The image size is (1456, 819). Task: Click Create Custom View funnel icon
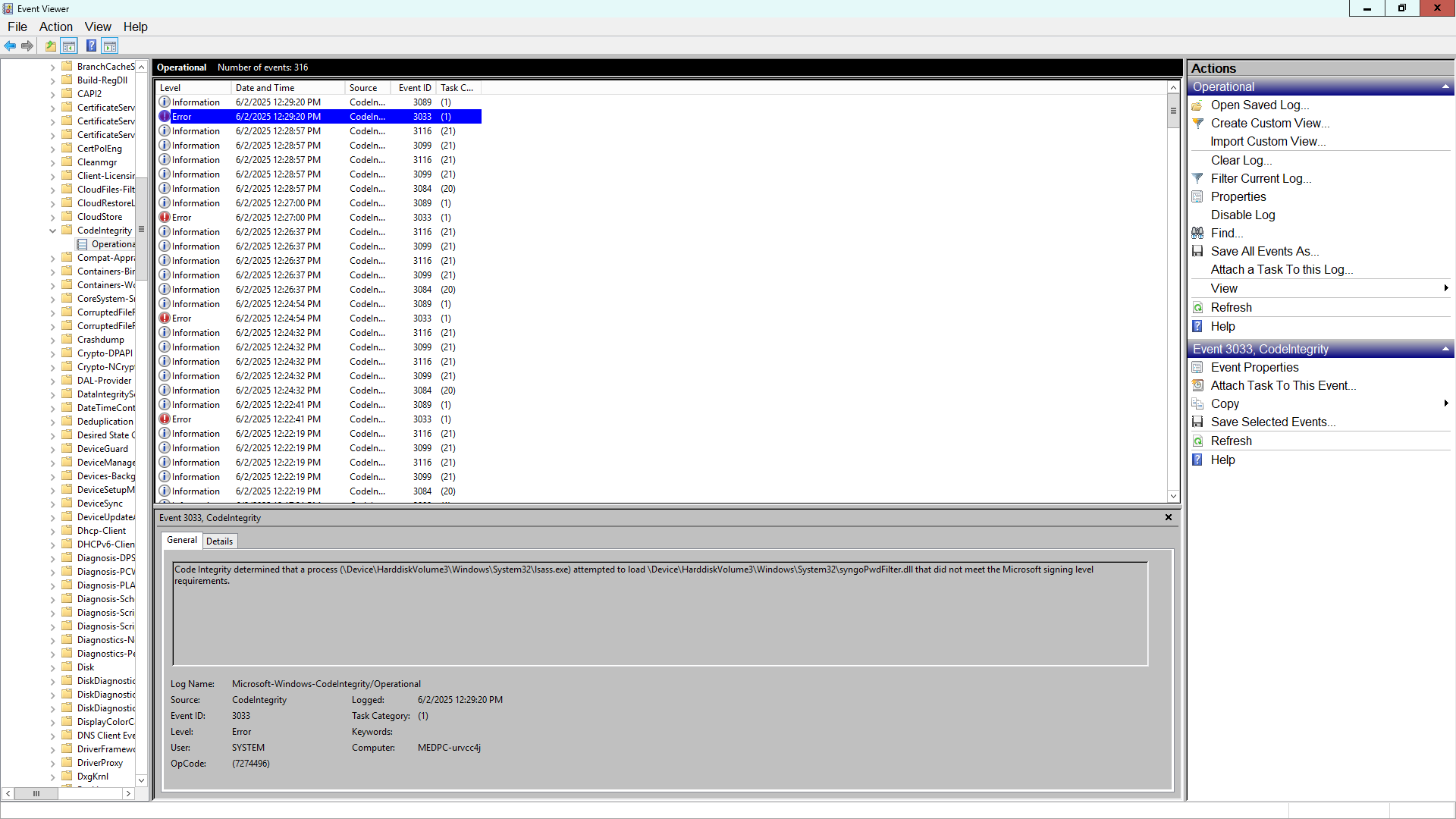(1197, 124)
